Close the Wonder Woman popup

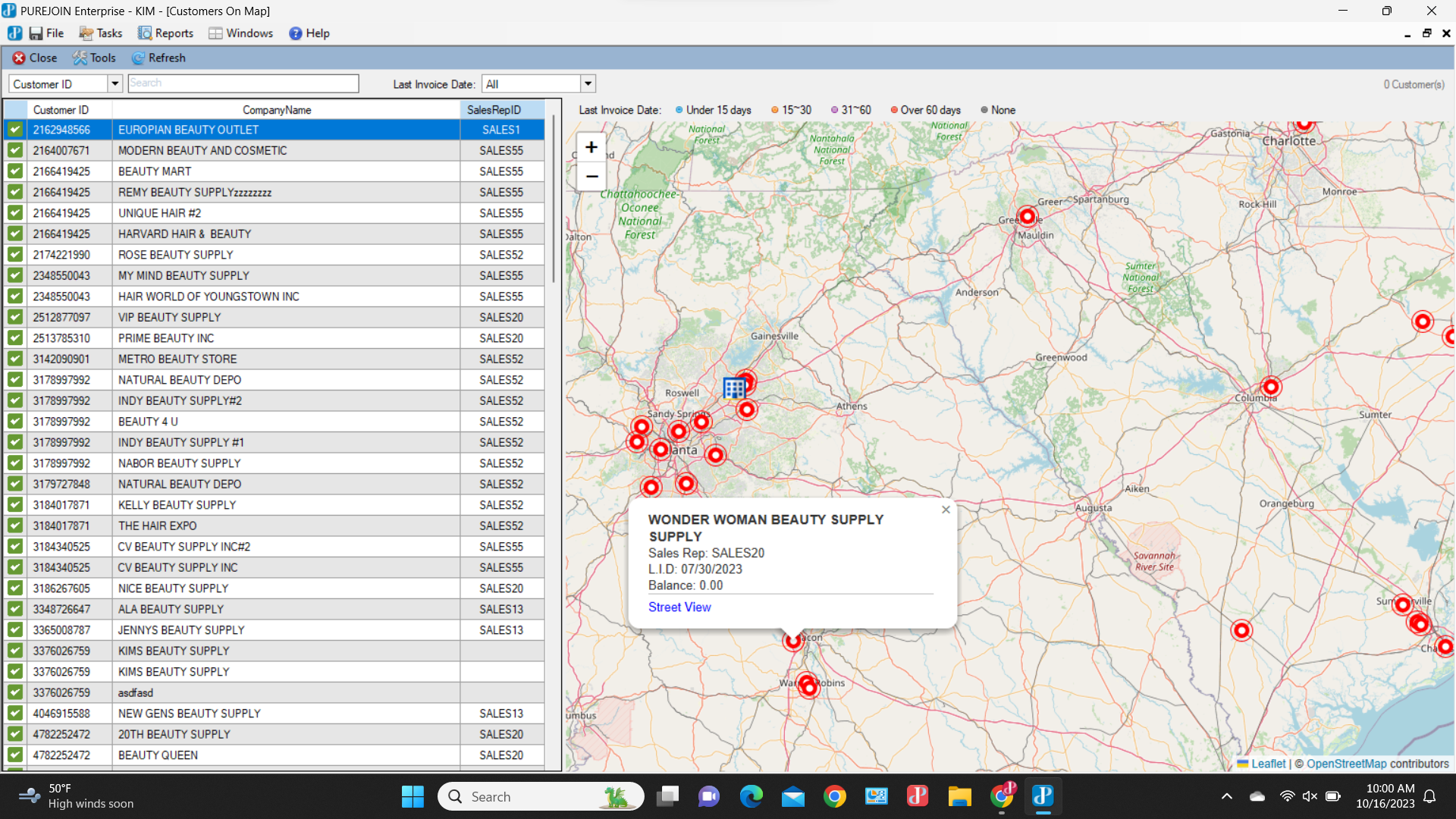(946, 510)
